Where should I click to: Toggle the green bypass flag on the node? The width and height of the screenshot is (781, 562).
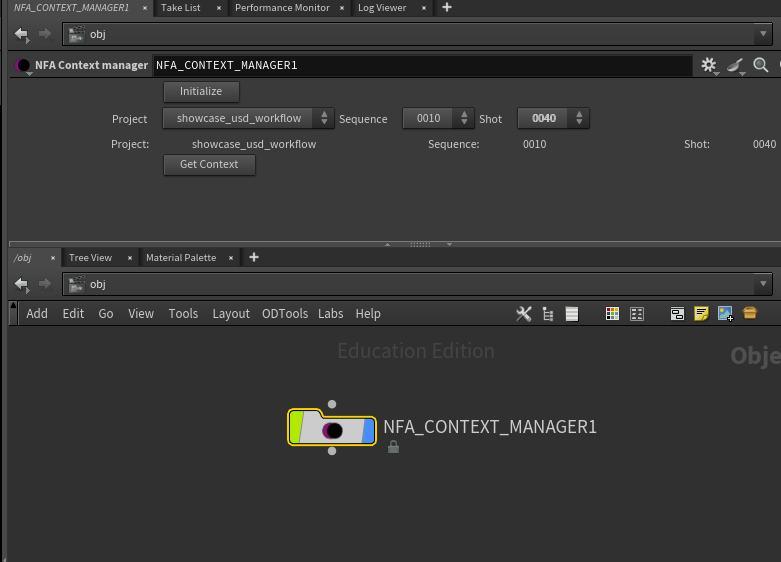click(x=295, y=426)
